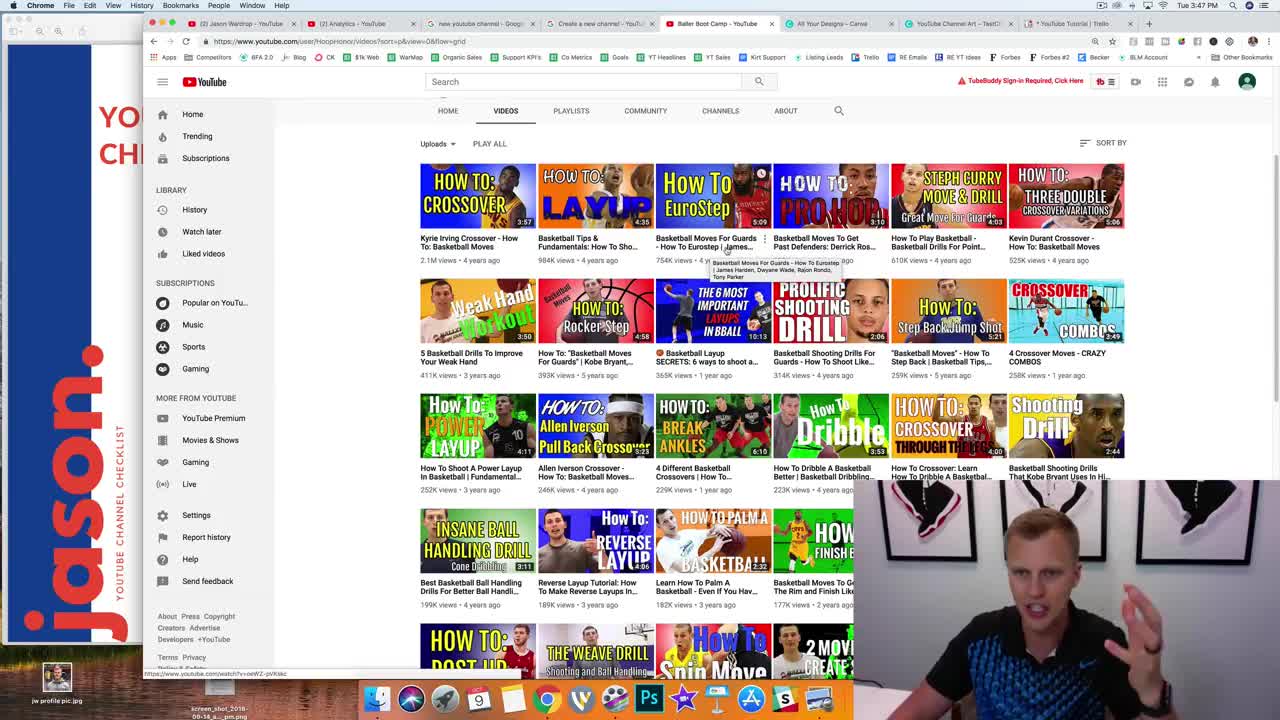Image resolution: width=1280 pixels, height=720 pixels.
Task: Open the Chrome Bookmarks menu
Action: pos(181,5)
